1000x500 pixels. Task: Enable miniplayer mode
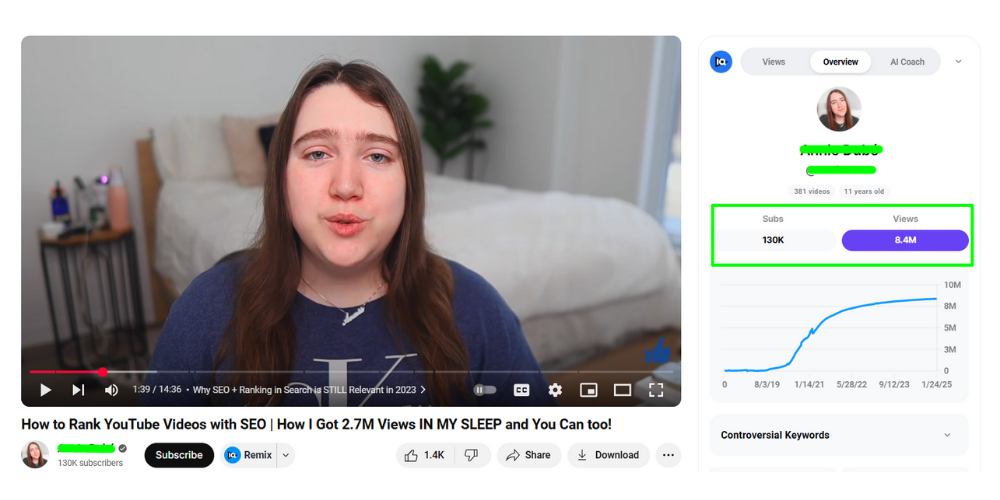point(589,390)
